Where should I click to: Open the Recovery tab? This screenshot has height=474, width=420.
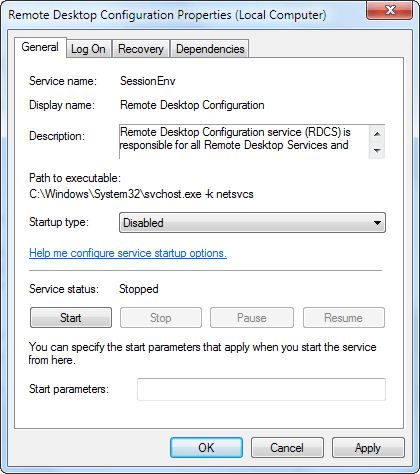point(141,49)
